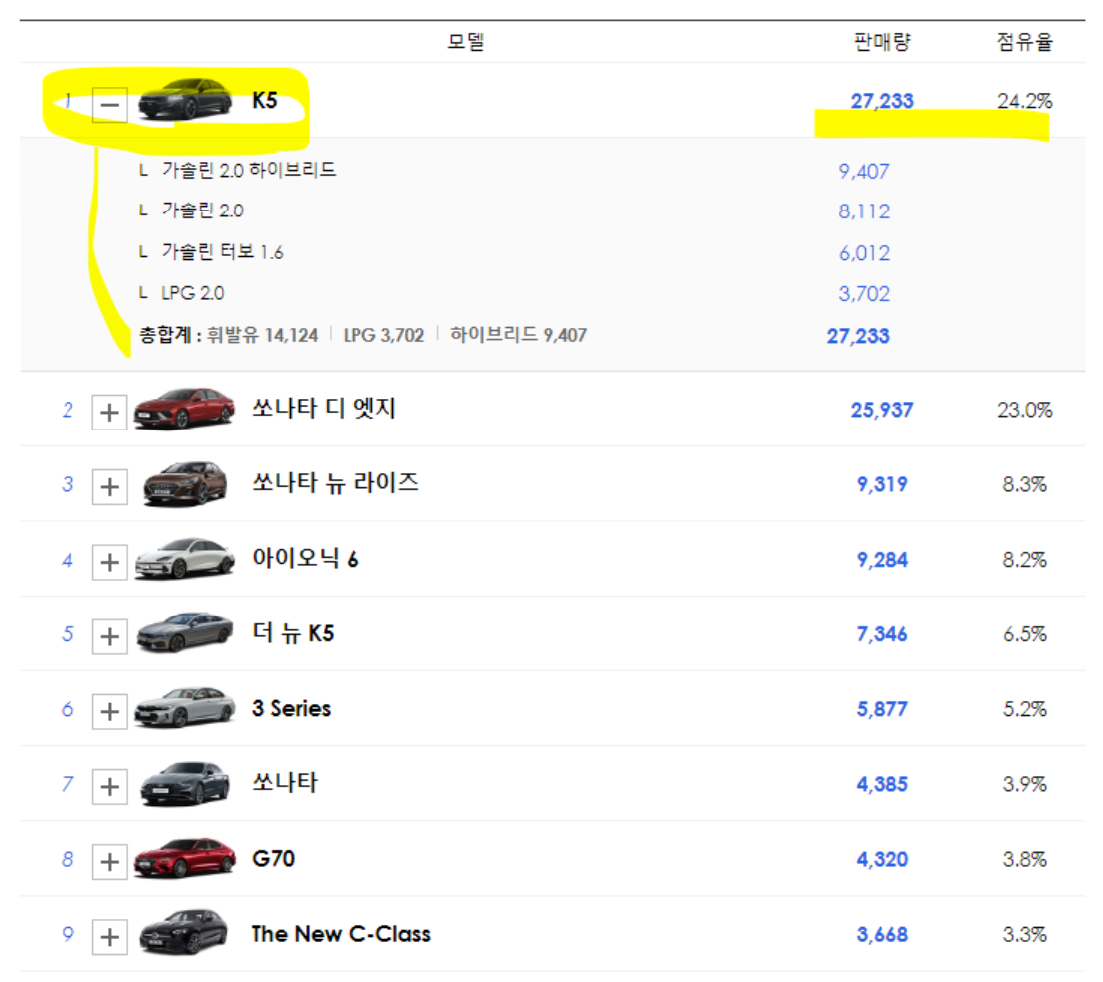Click the sales figure 4,385
Viewport: 1103px width, 982px height.
(x=882, y=784)
